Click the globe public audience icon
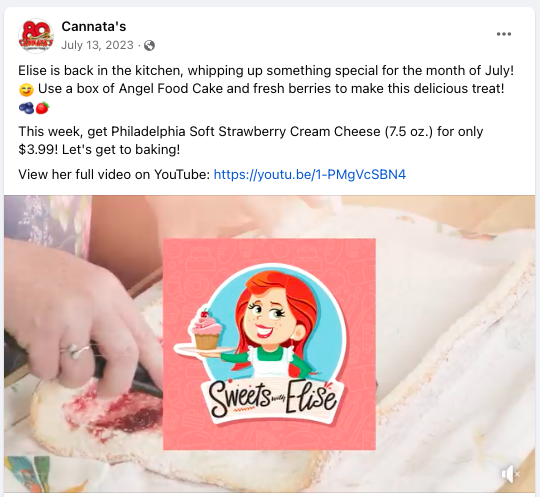The height and width of the screenshot is (497, 540). pyautogui.click(x=149, y=45)
